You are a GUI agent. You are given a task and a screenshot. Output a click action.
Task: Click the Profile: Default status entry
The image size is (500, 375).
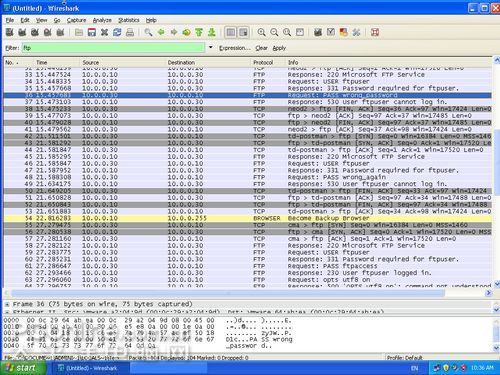coord(404,358)
